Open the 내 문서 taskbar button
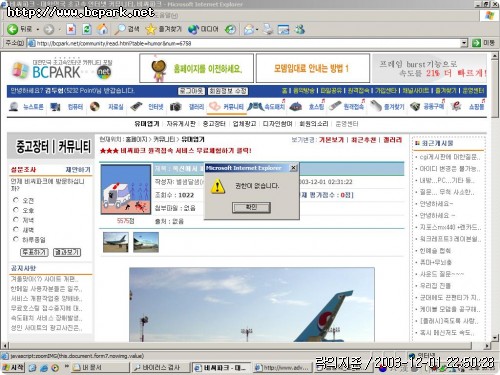The image size is (500, 375). 100,367
